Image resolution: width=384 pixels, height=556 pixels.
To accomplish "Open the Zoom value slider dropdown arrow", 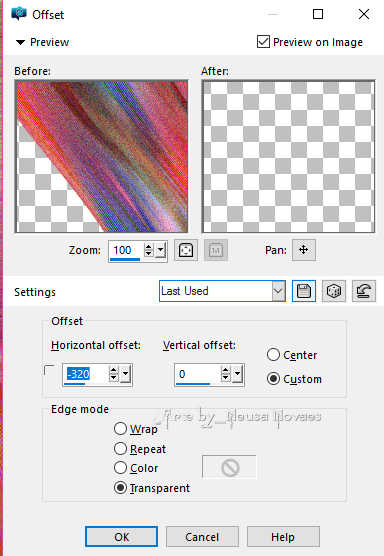I will [x=161, y=250].
